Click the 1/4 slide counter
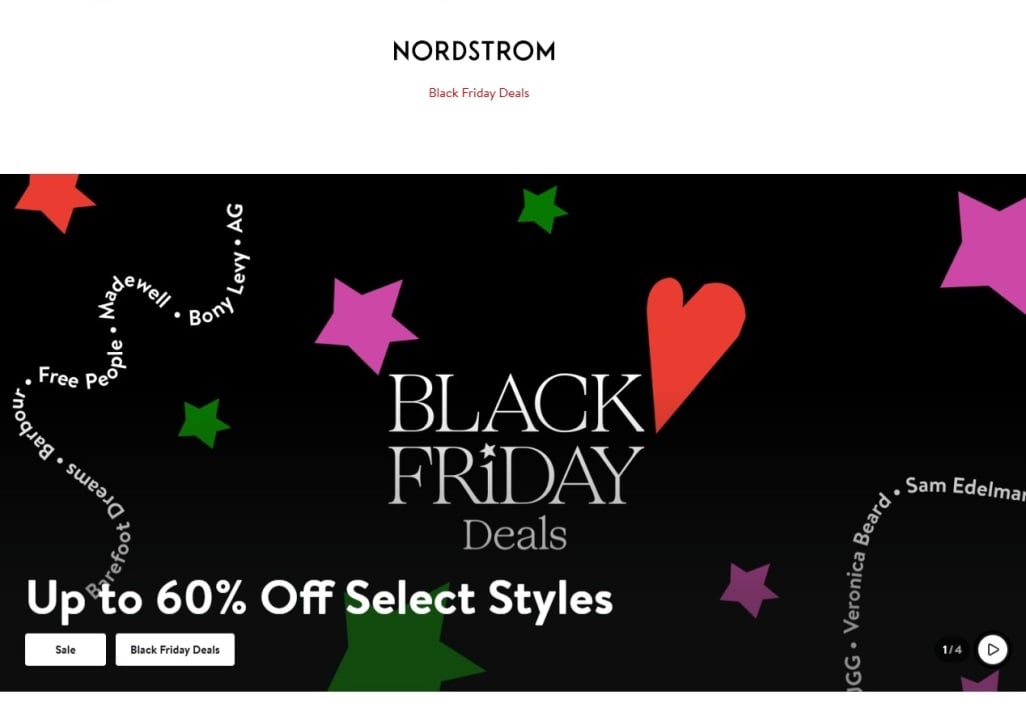The image size is (1026, 708). [x=951, y=650]
